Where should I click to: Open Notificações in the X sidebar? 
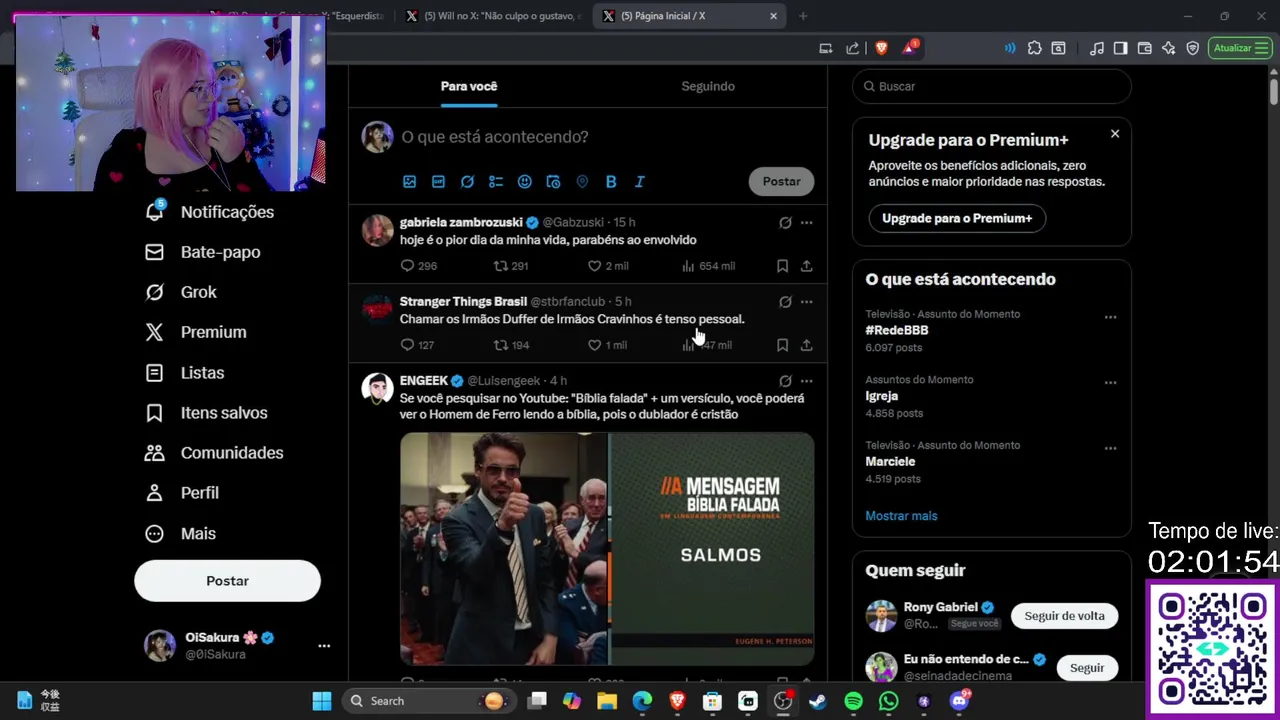coord(210,212)
